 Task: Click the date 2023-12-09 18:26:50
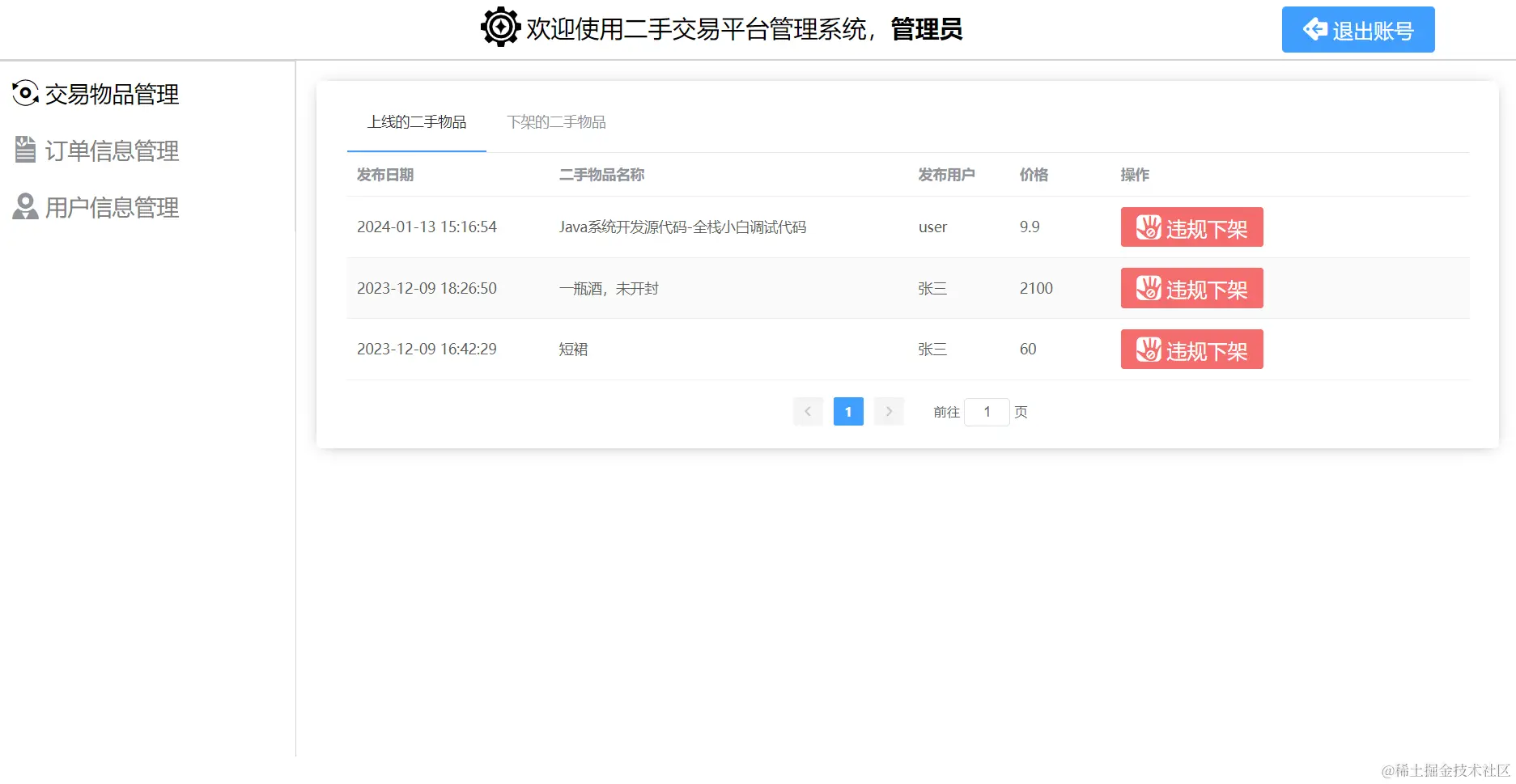pos(427,288)
